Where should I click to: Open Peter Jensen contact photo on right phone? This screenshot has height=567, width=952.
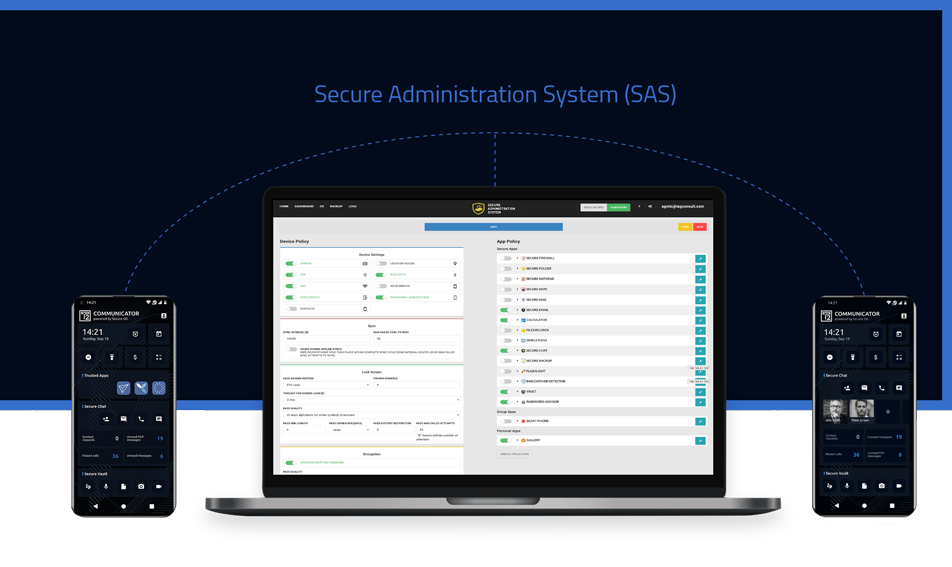click(x=861, y=411)
